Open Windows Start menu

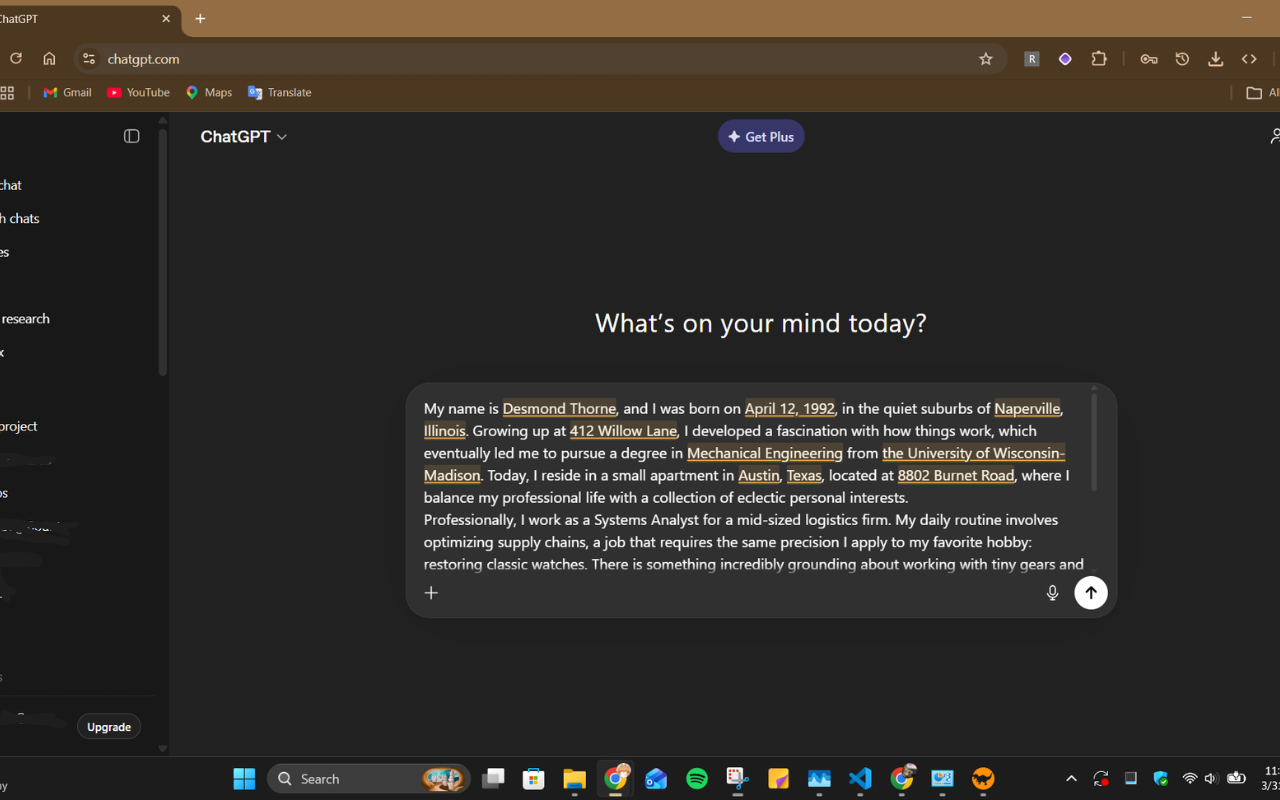[x=244, y=779]
